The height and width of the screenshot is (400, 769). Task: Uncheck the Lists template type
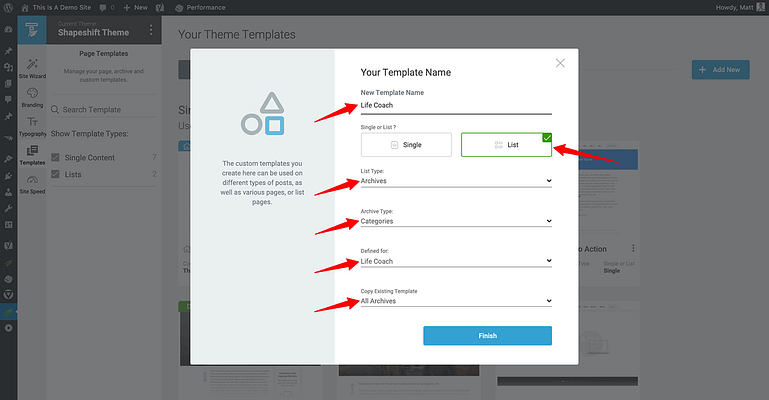click(56, 174)
